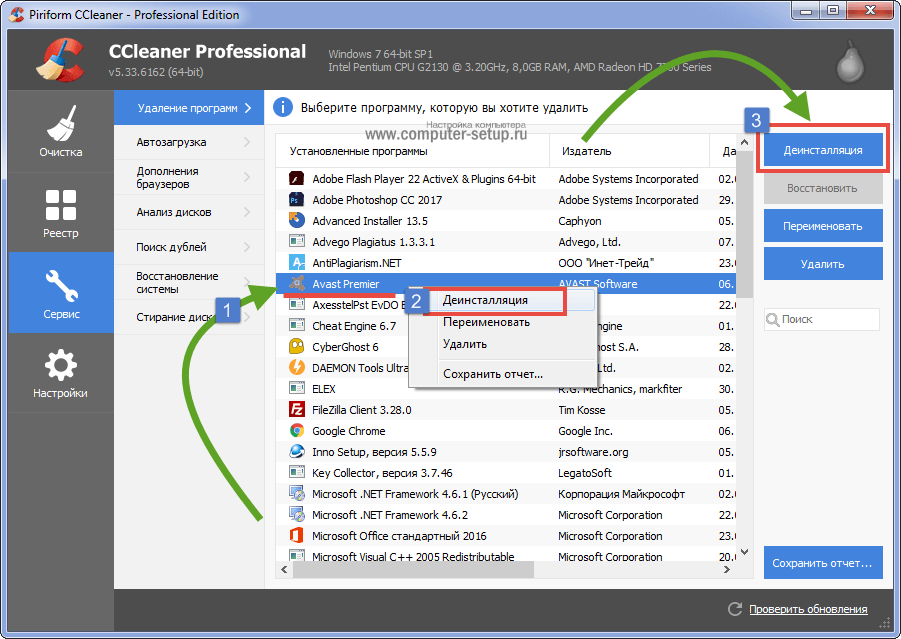Image resolution: width=901 pixels, height=639 pixels.
Task: Click the Avast Premier icon
Action: 297,283
